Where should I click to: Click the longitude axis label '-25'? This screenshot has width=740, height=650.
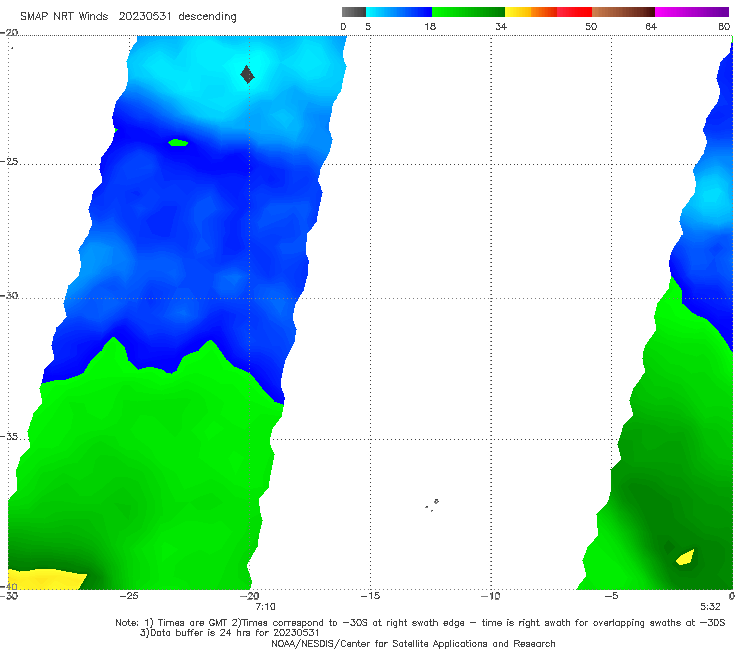pyautogui.click(x=129, y=596)
